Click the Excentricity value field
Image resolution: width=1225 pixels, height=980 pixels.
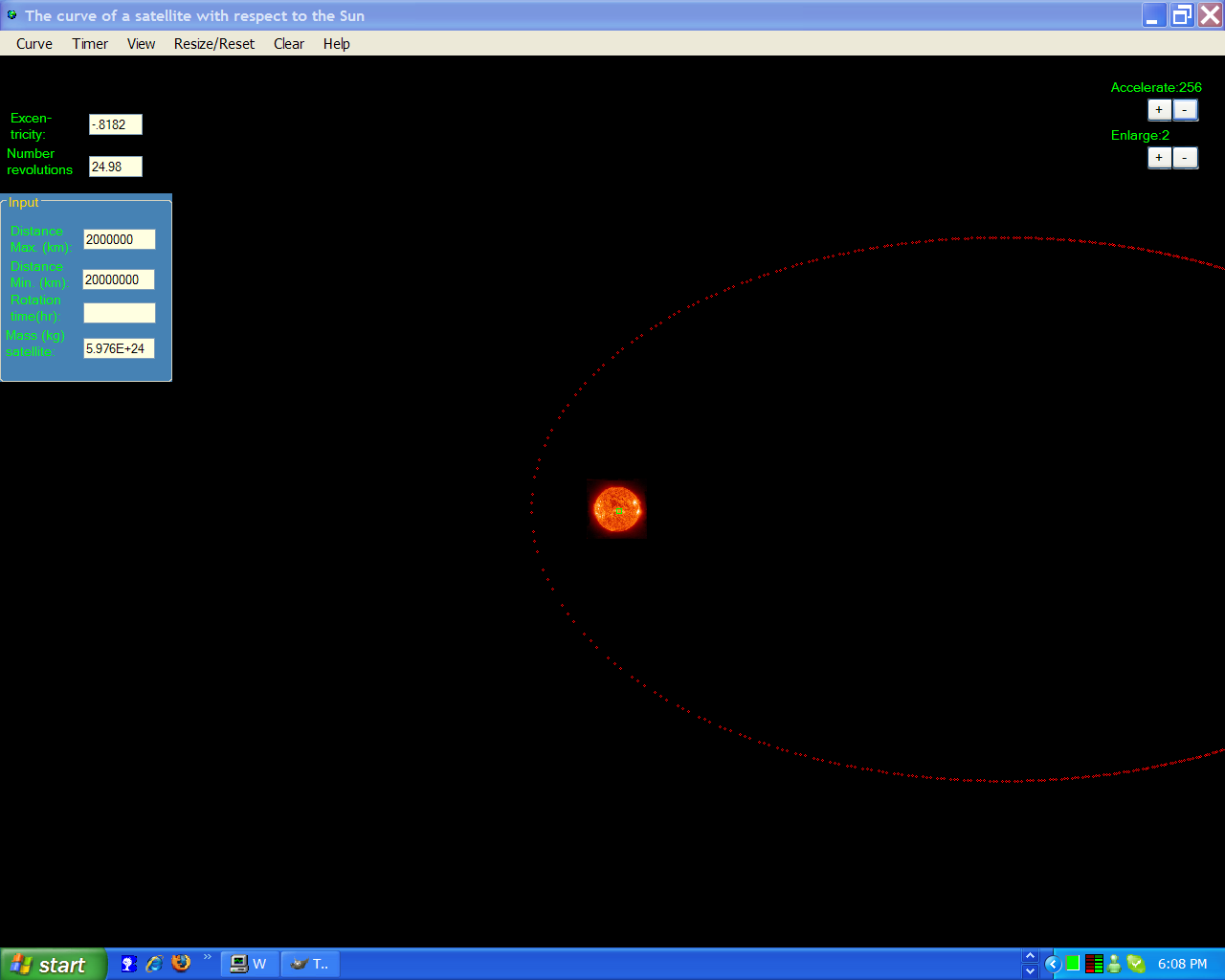(116, 124)
